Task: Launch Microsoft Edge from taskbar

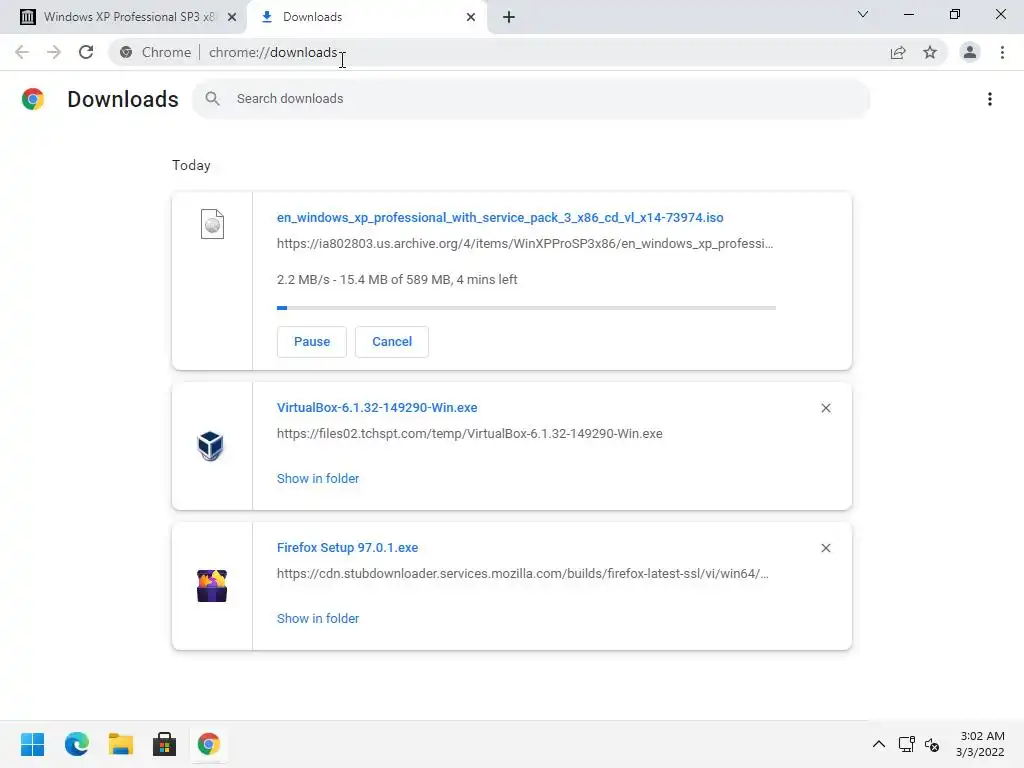Action: 77,744
